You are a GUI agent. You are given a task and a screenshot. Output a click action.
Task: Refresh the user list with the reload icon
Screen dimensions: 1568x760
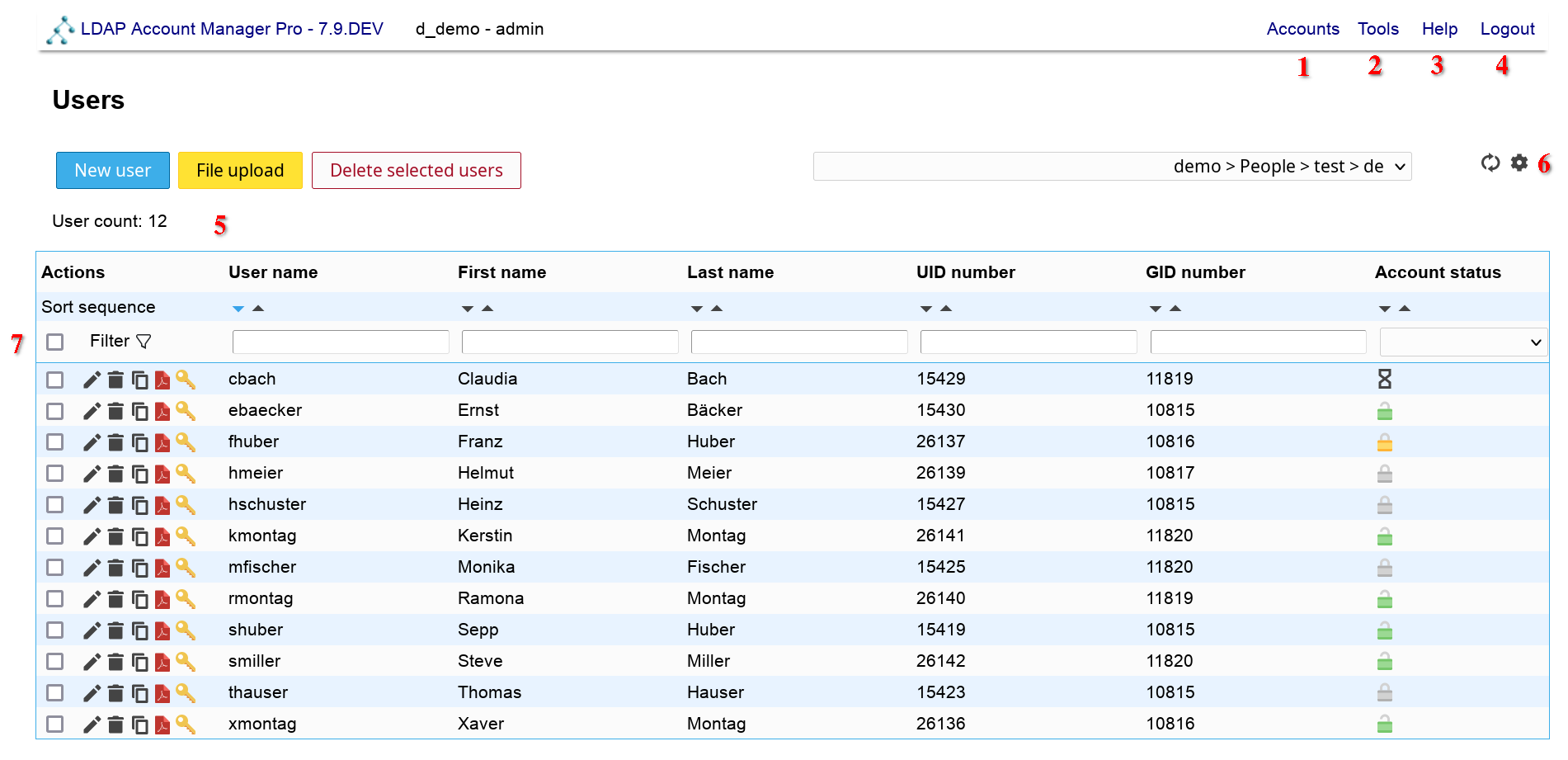[1490, 163]
